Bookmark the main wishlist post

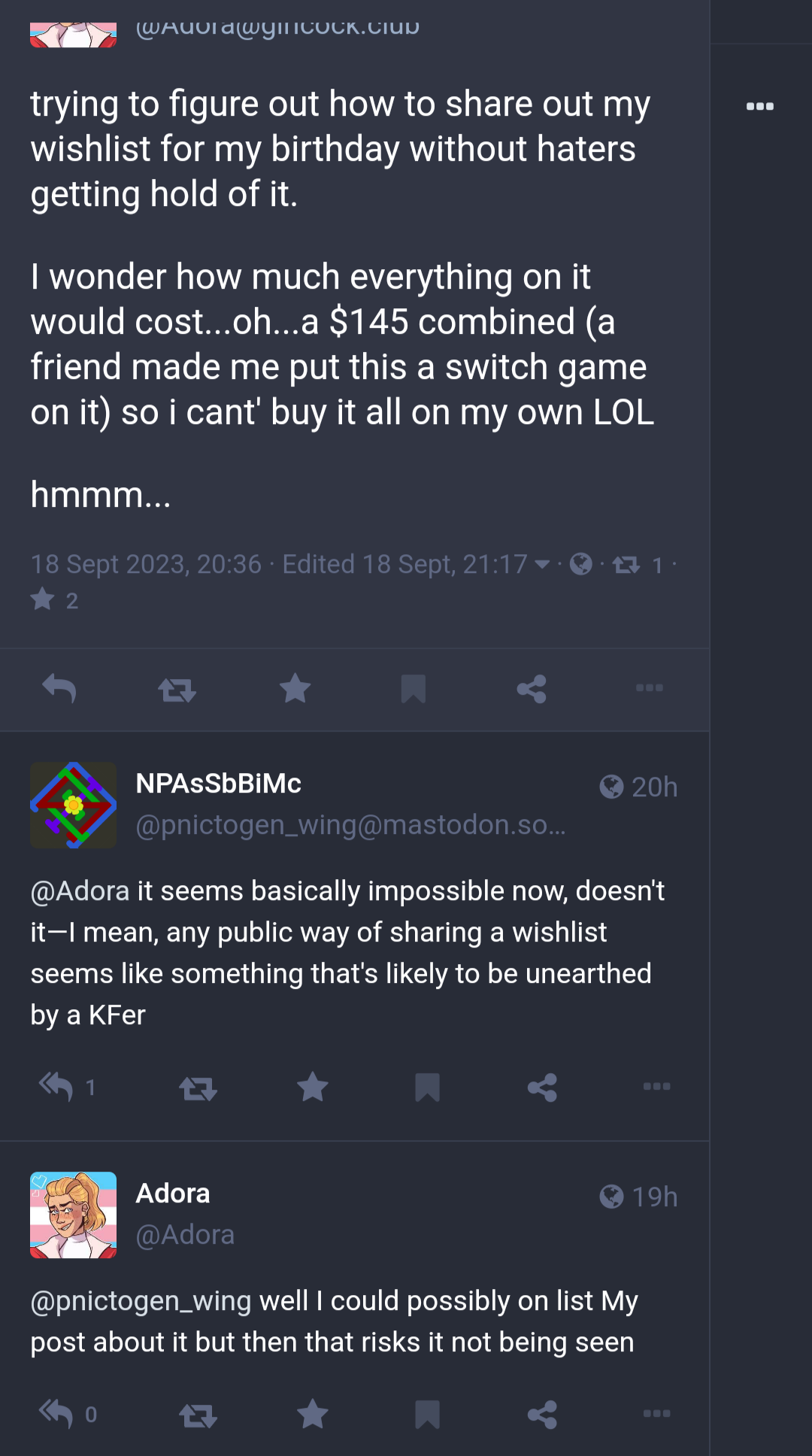point(414,689)
